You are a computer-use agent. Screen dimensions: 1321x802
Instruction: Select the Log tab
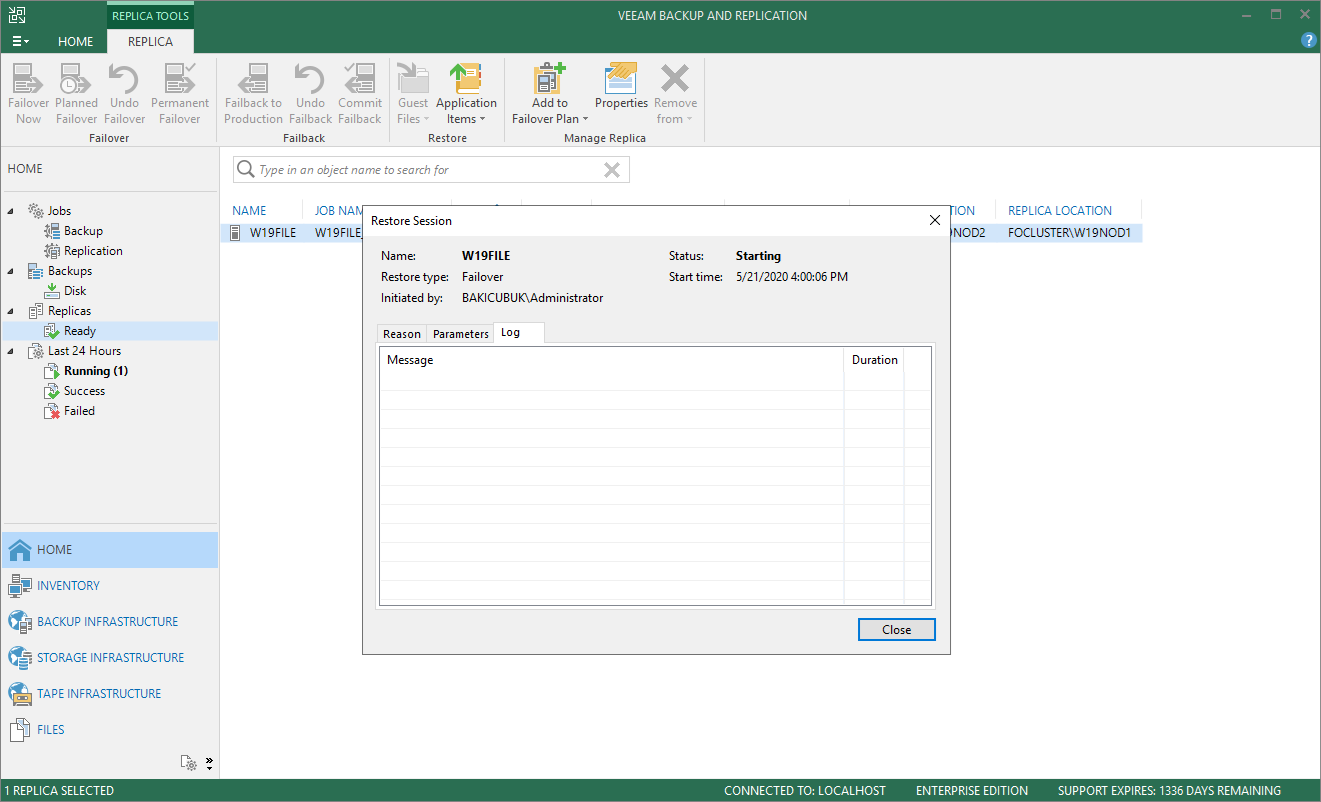coord(519,333)
